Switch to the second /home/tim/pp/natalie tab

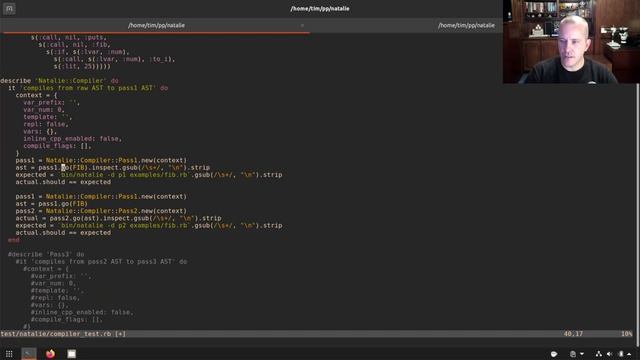click(466, 25)
